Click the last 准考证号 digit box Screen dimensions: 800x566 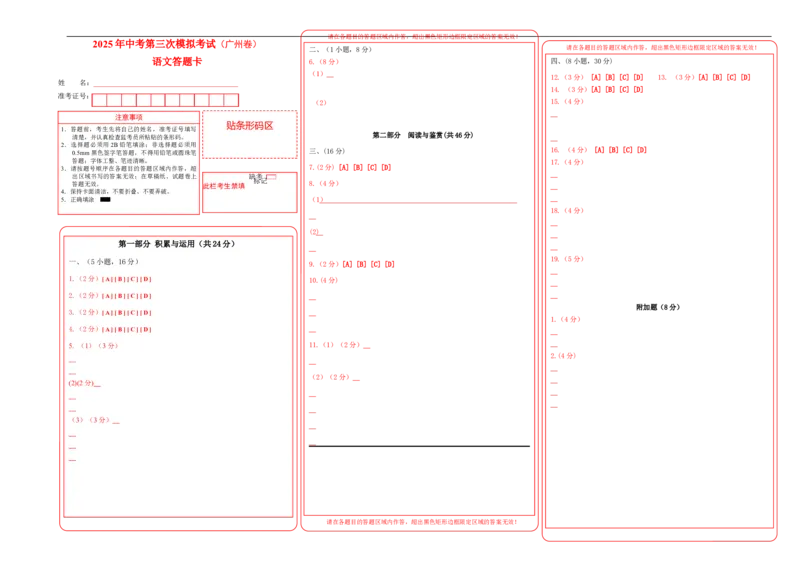(231, 100)
